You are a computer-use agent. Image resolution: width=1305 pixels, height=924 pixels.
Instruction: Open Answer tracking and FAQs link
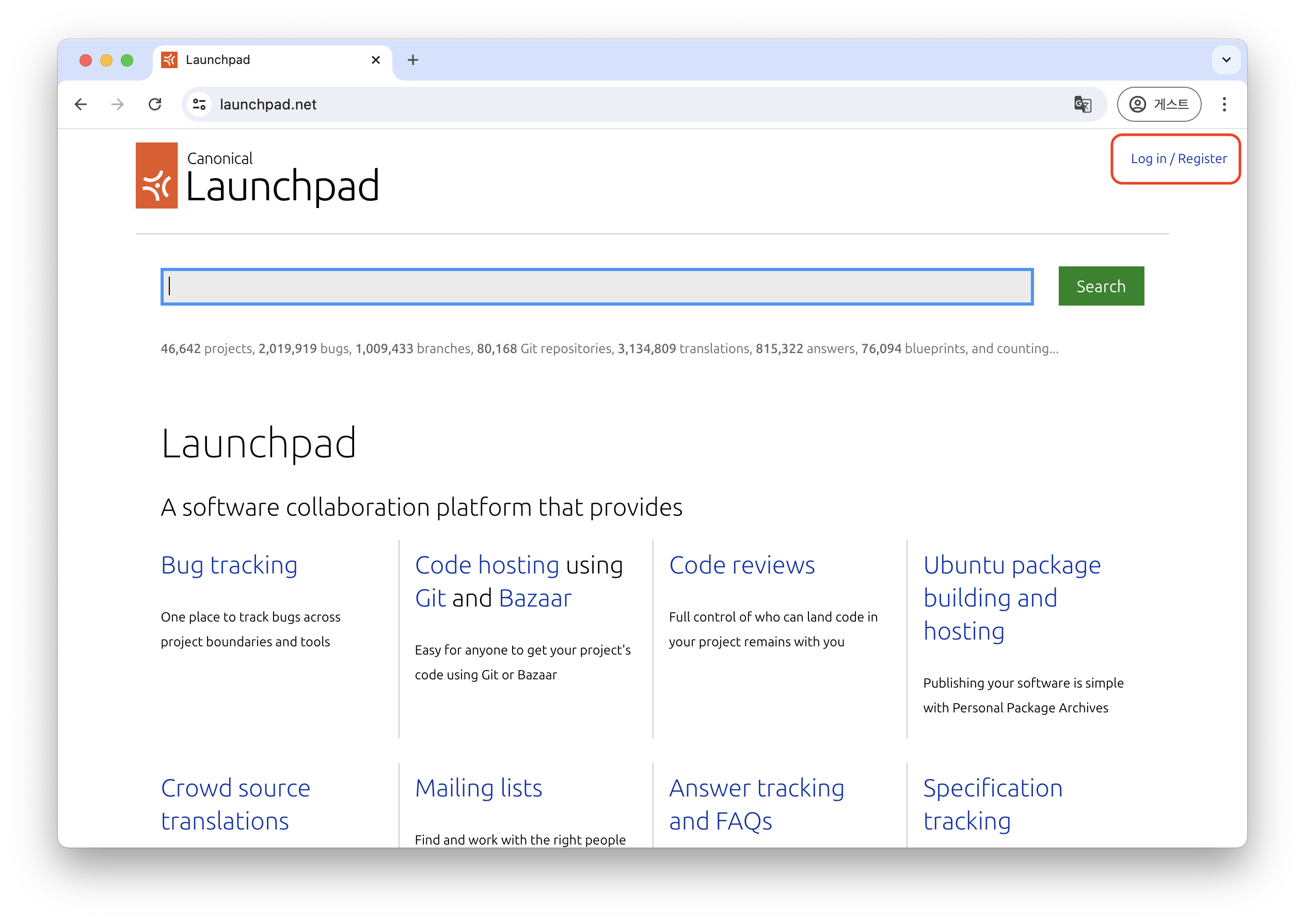(x=756, y=804)
